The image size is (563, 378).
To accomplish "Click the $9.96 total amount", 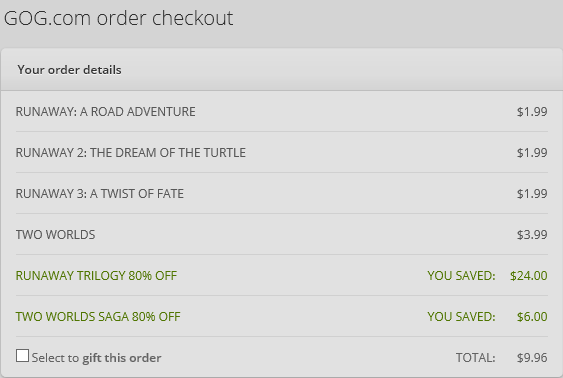I will [532, 358].
